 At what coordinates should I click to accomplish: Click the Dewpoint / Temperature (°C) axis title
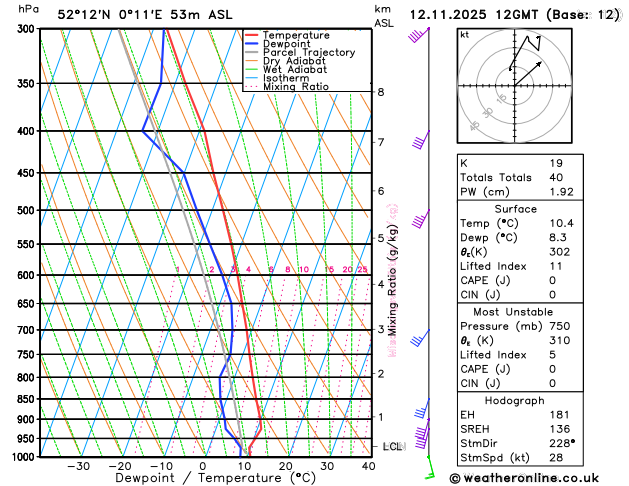click(215, 478)
